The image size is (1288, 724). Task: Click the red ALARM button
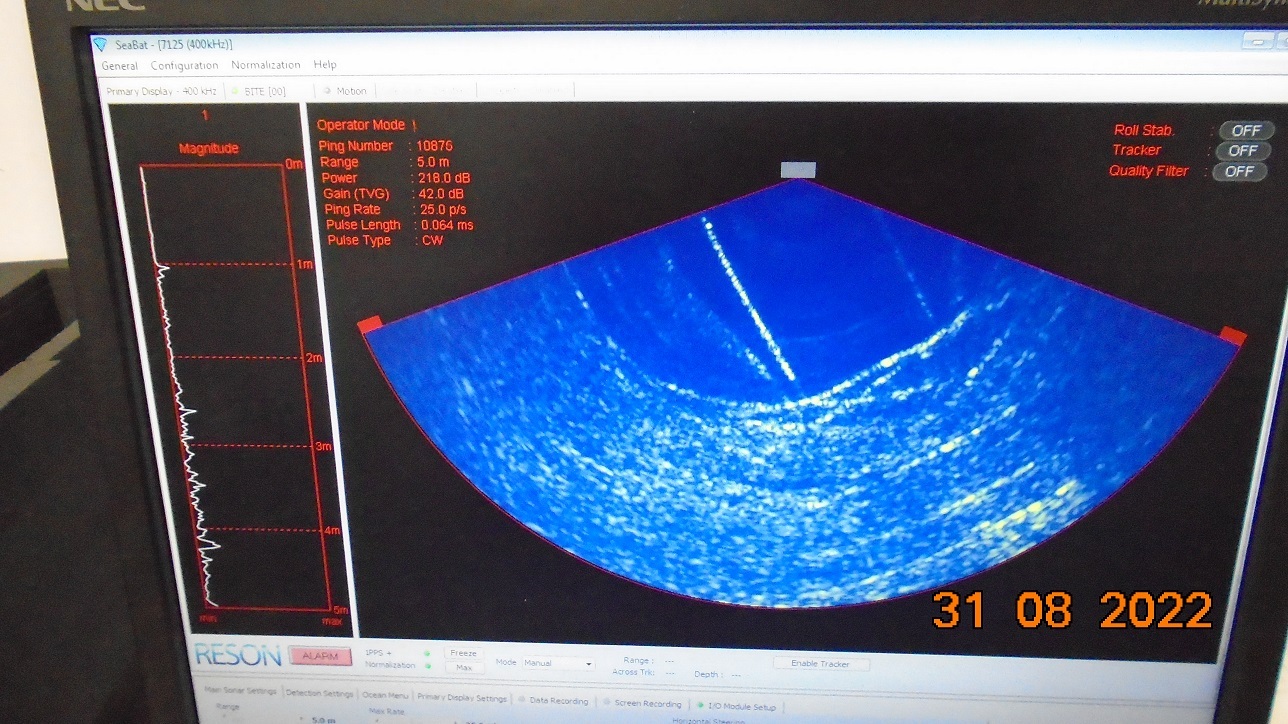pyautogui.click(x=321, y=657)
